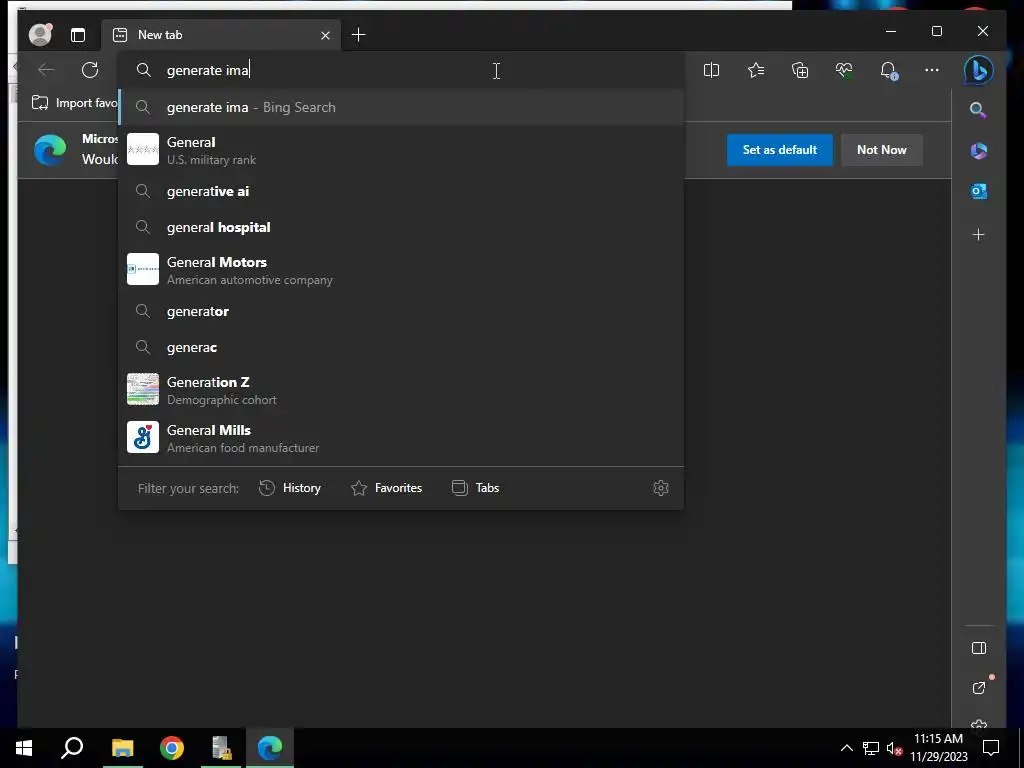The image size is (1024, 768).
Task: Choose the Generation Z suggestion
Action: point(401,390)
